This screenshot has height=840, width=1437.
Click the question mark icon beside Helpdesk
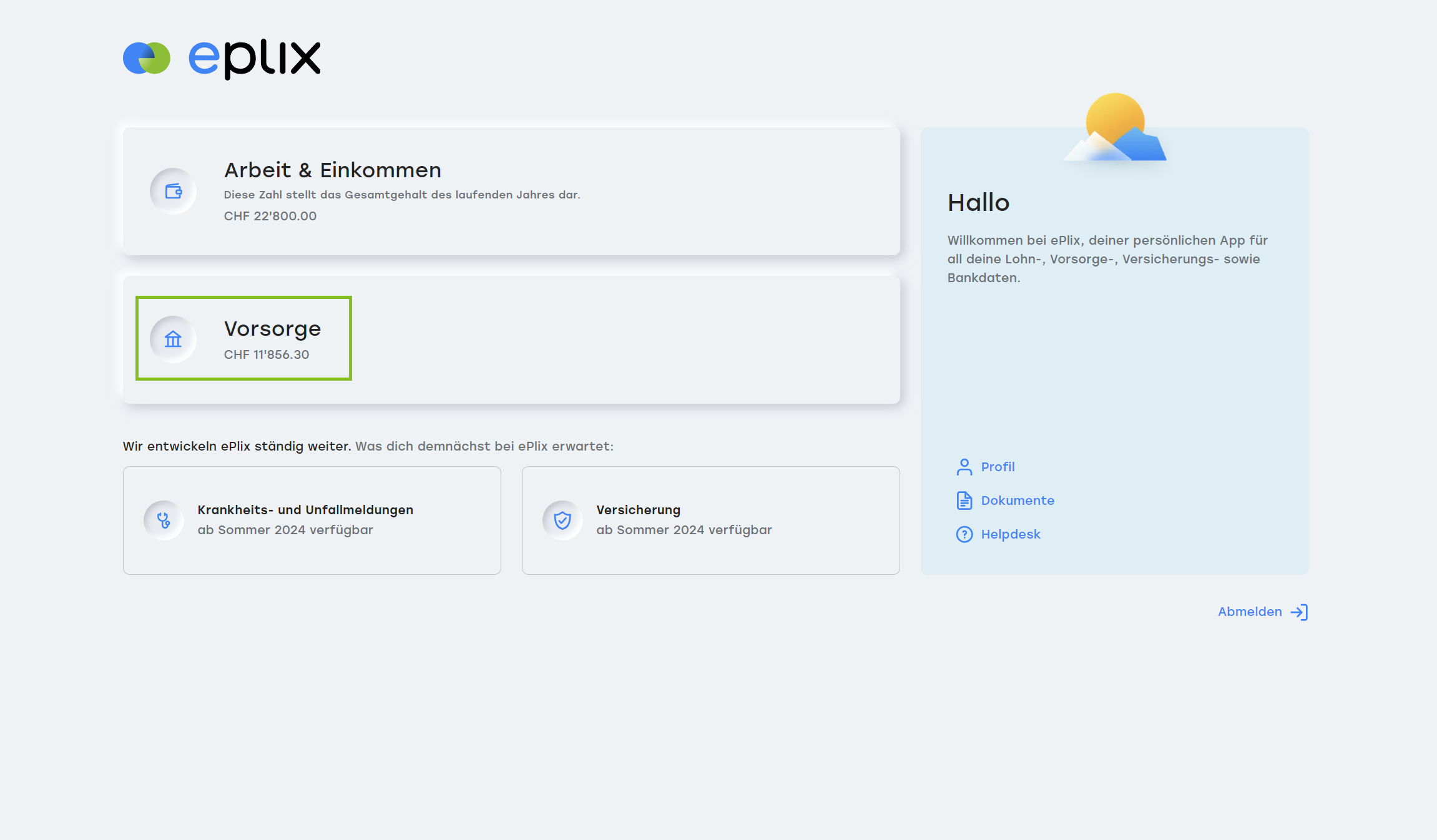pyautogui.click(x=964, y=534)
